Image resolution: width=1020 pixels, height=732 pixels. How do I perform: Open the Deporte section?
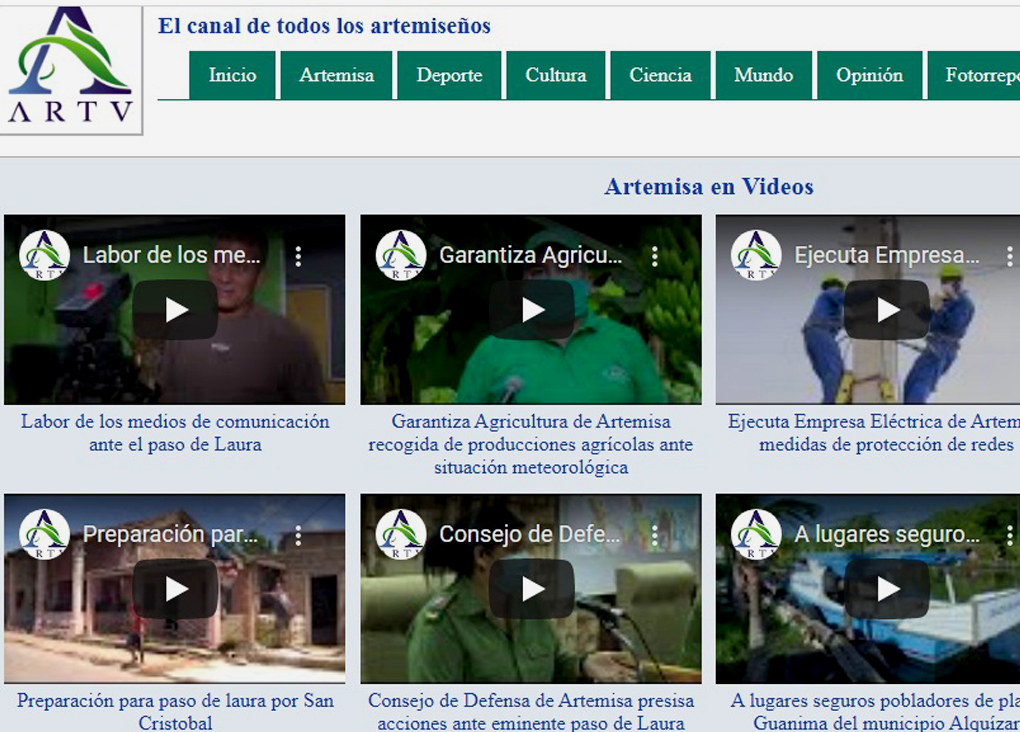449,74
